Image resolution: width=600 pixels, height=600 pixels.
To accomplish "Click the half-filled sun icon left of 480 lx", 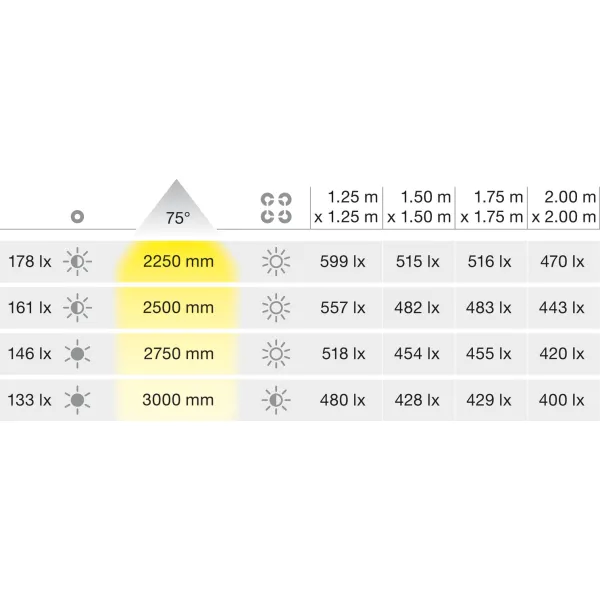I will tap(276, 400).
